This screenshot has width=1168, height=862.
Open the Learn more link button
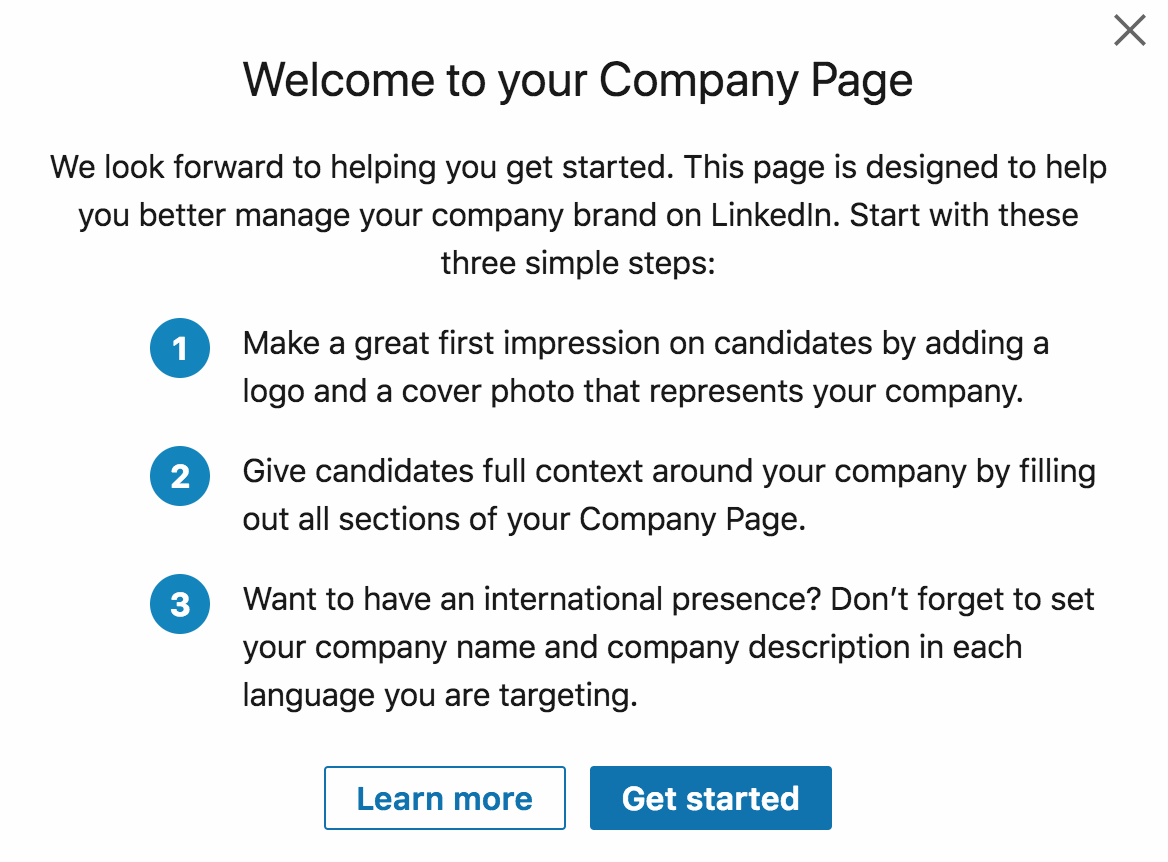click(445, 798)
